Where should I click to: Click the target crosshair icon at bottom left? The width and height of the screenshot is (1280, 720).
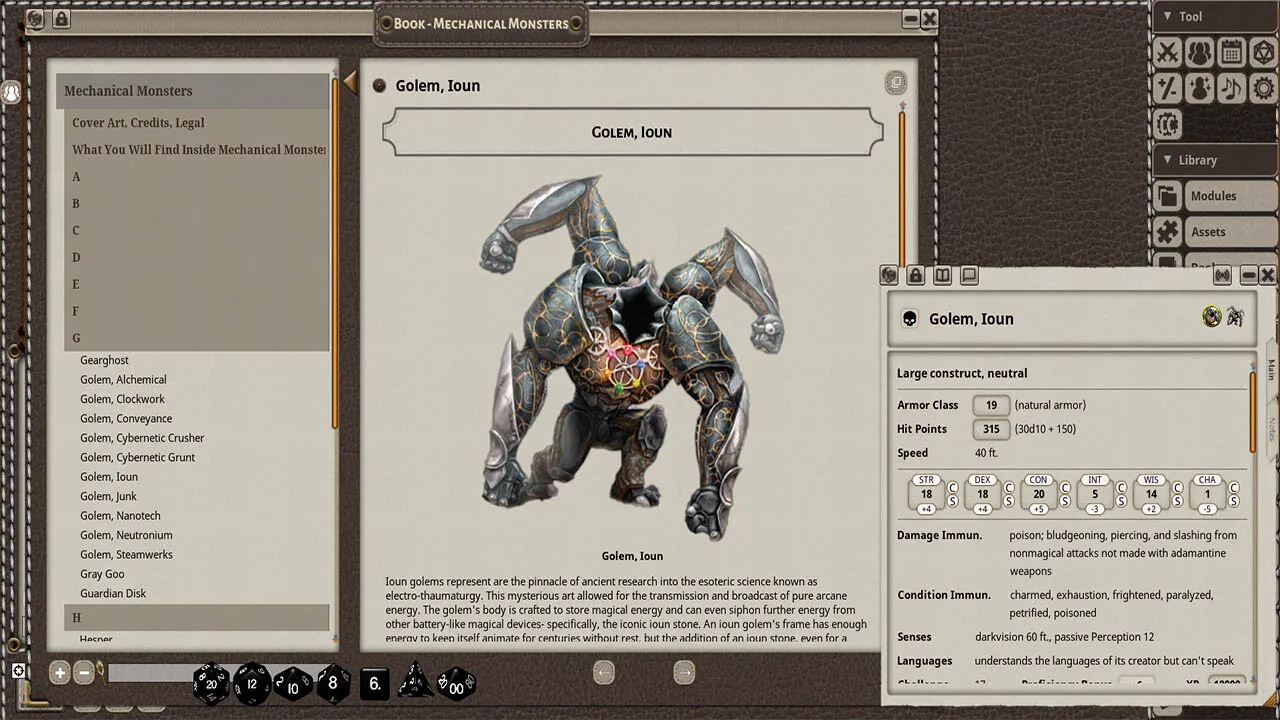pos(18,670)
